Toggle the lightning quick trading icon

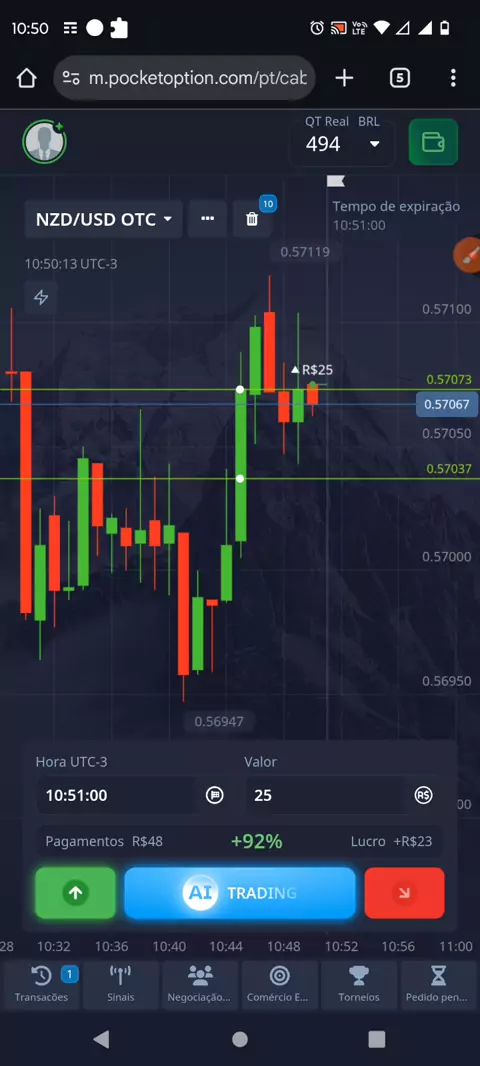41,298
